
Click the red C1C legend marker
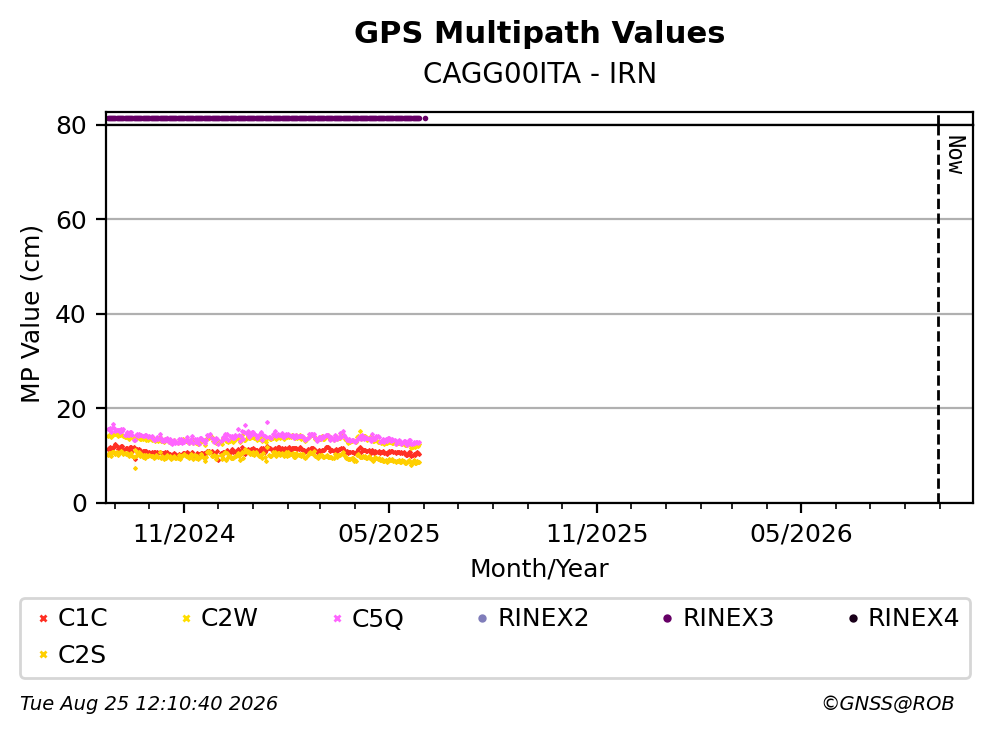[x=43, y=619]
